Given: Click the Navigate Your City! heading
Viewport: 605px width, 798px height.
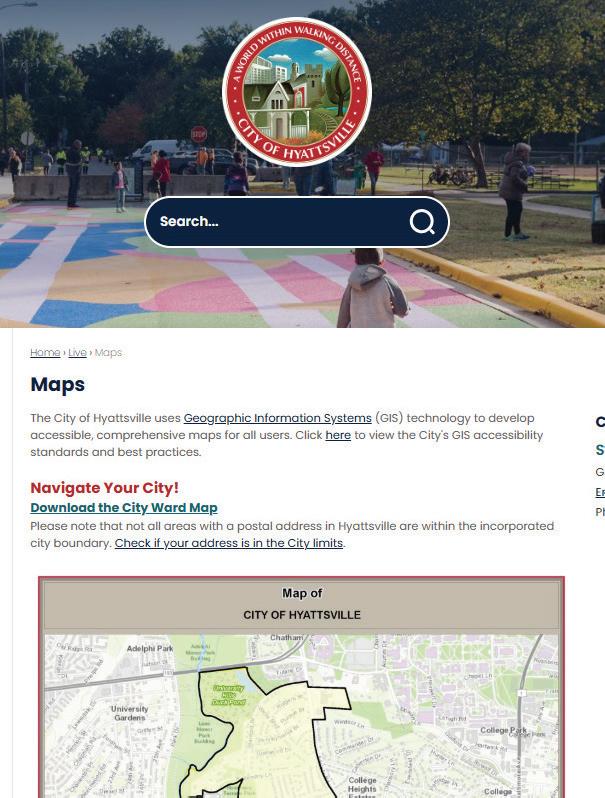Looking at the screenshot, I should (105, 488).
